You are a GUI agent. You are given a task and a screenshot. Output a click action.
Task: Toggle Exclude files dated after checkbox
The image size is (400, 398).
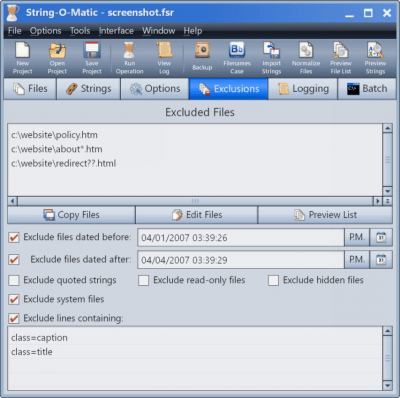pos(14,260)
